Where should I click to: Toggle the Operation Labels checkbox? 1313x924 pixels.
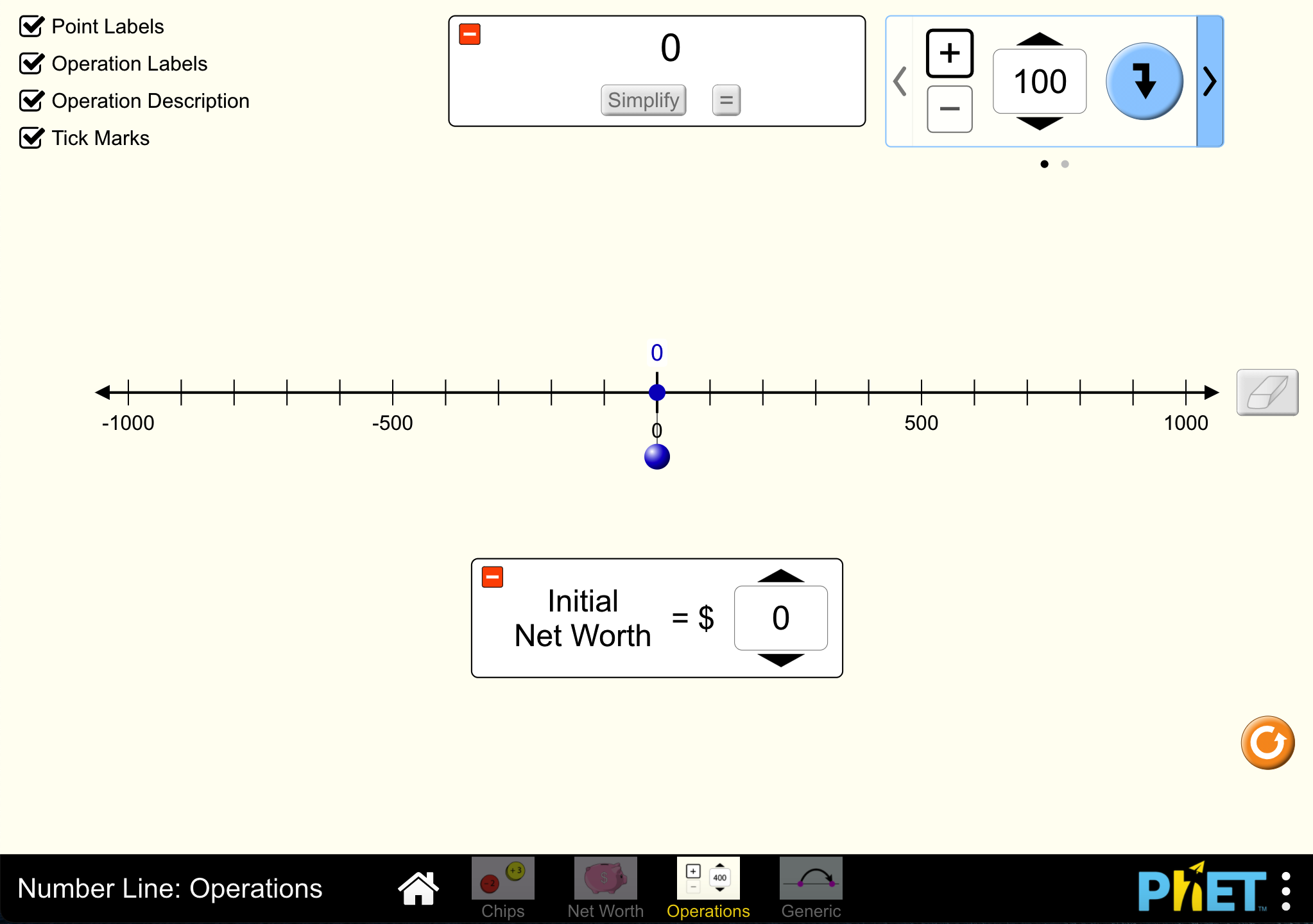point(32,64)
